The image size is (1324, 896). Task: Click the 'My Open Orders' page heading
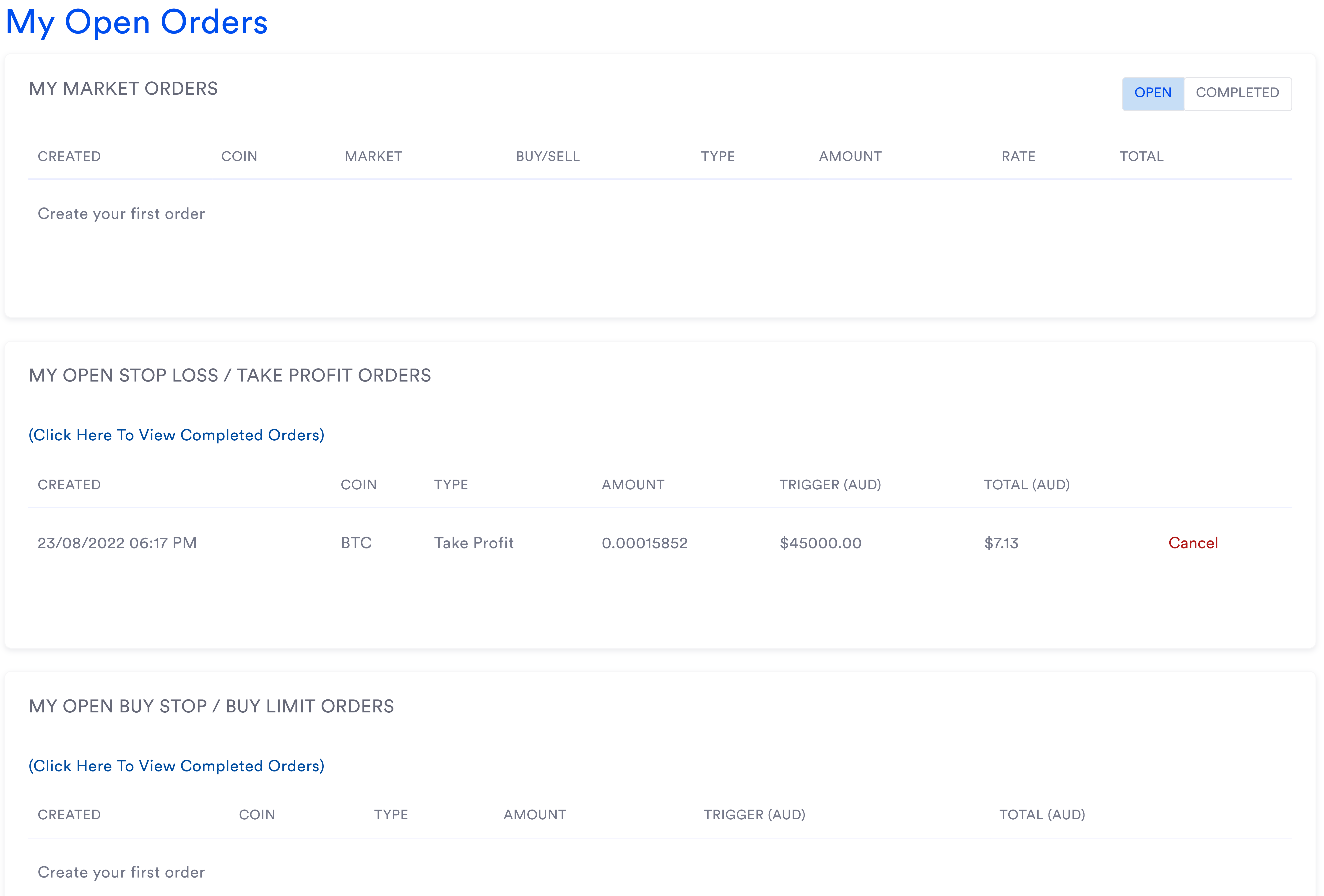(x=136, y=23)
